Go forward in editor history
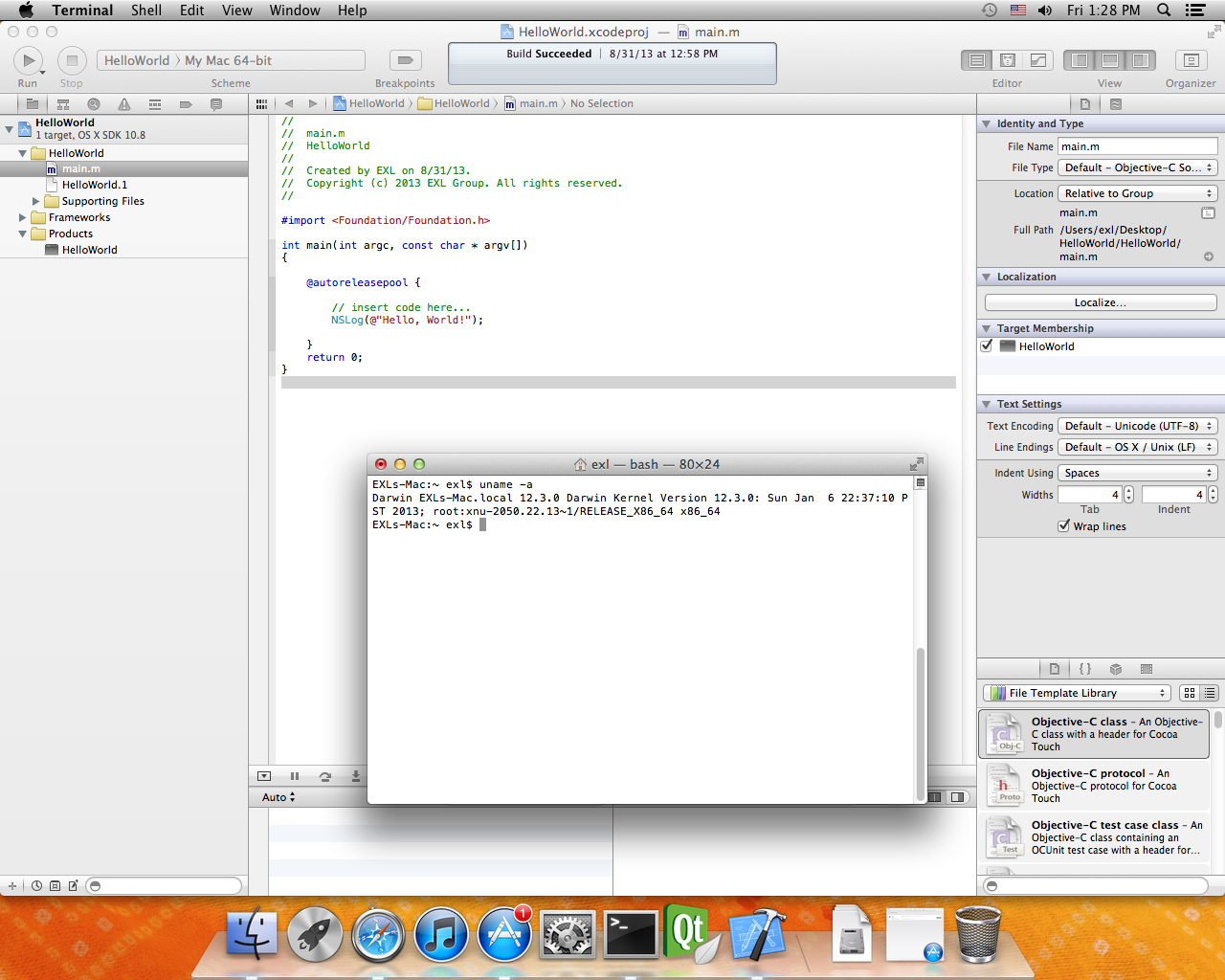1225x980 pixels. [313, 103]
